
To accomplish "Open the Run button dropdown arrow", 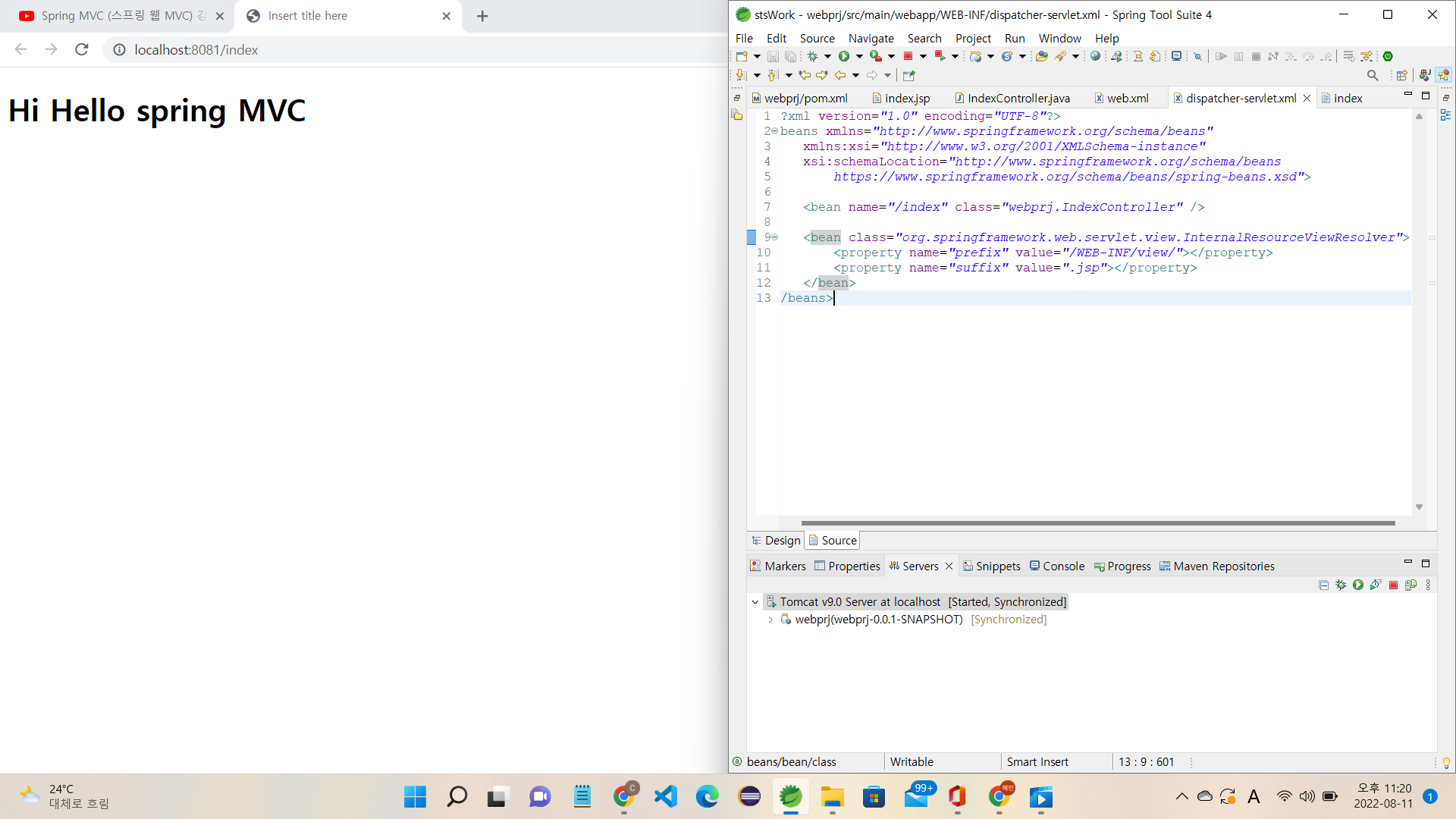I will [x=859, y=56].
